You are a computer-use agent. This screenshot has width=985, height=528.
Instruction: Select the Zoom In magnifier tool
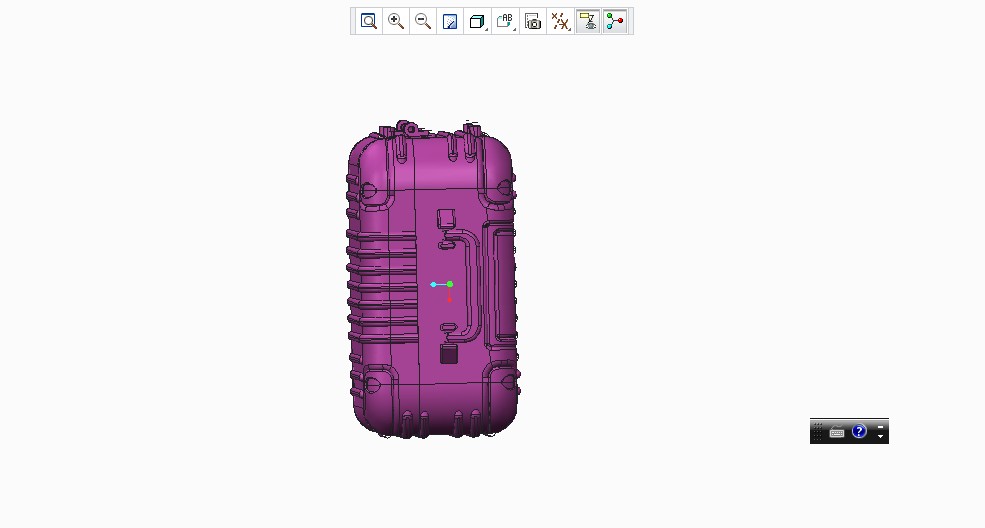pyautogui.click(x=396, y=21)
